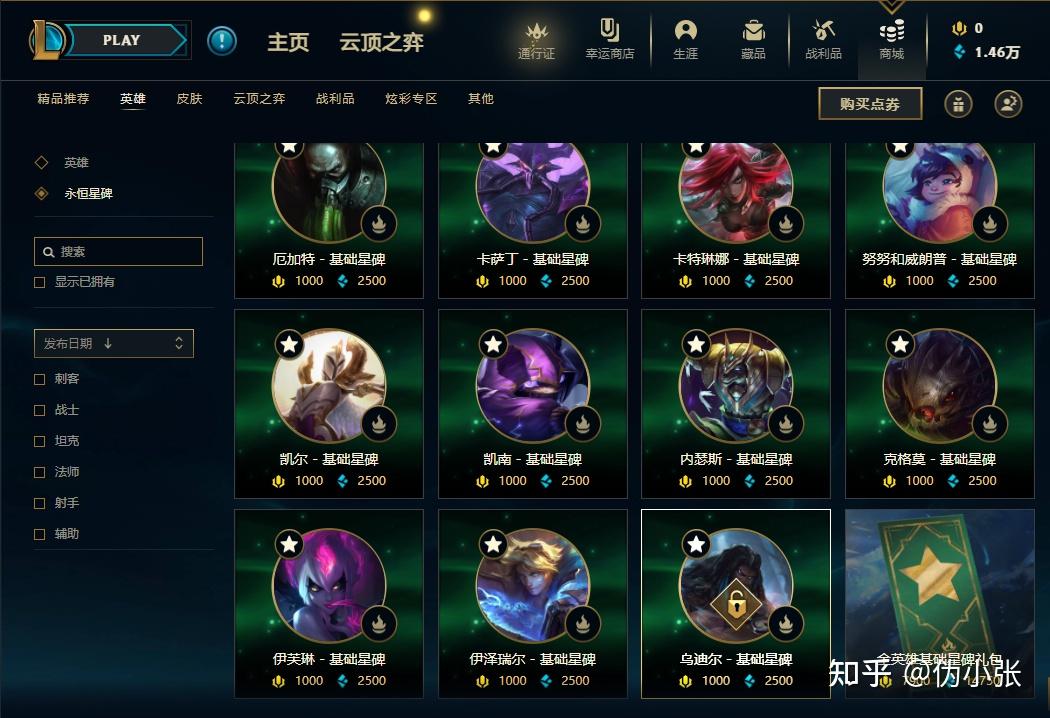The width and height of the screenshot is (1050, 718).
Task: Click the 搜索 search field
Action: 119,251
